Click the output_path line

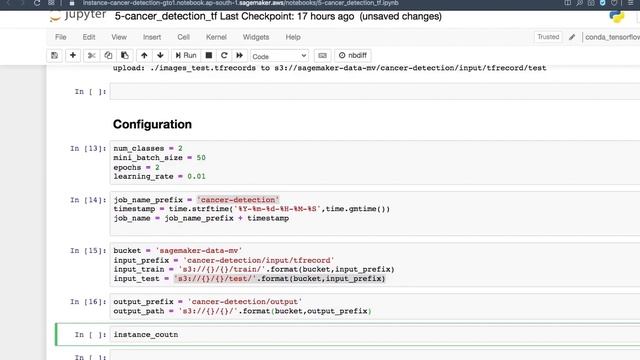pos(242,311)
